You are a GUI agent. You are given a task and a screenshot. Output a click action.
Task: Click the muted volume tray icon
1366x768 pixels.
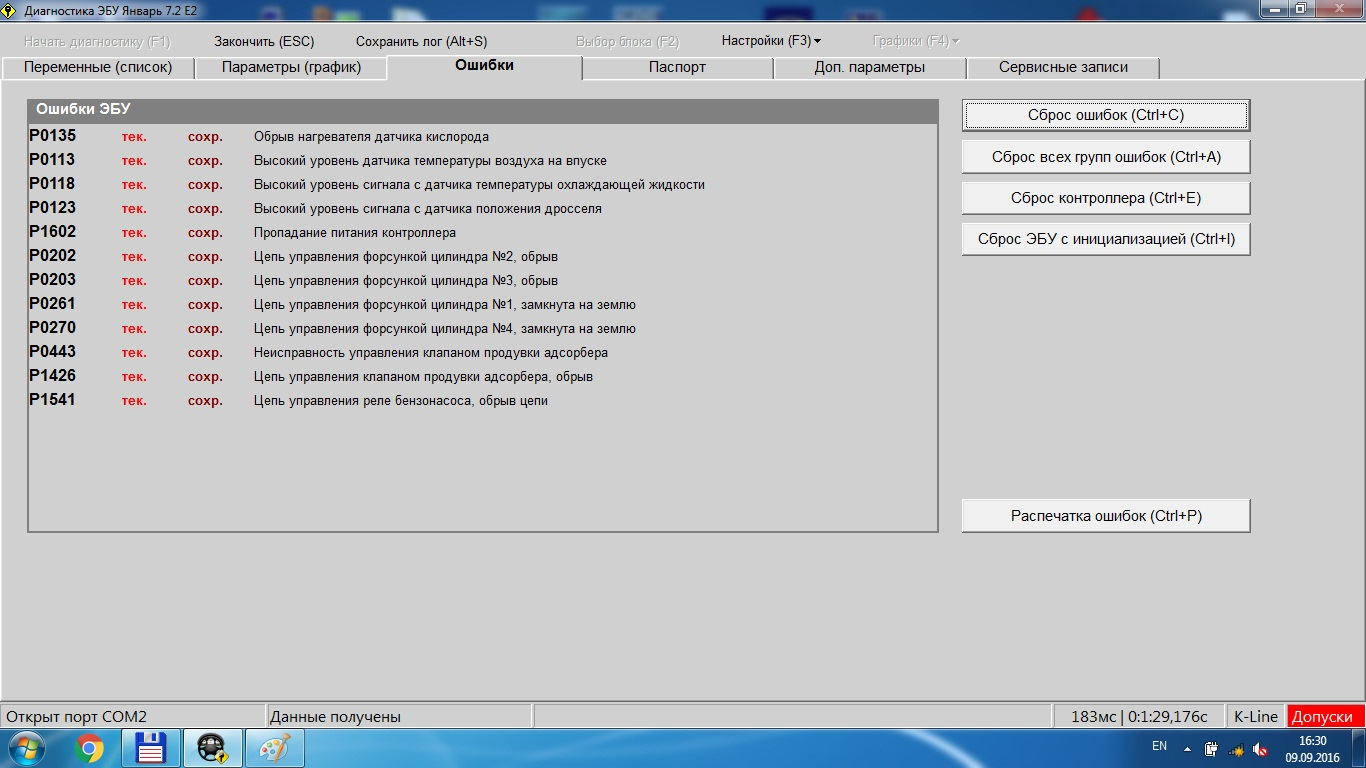coord(1260,748)
